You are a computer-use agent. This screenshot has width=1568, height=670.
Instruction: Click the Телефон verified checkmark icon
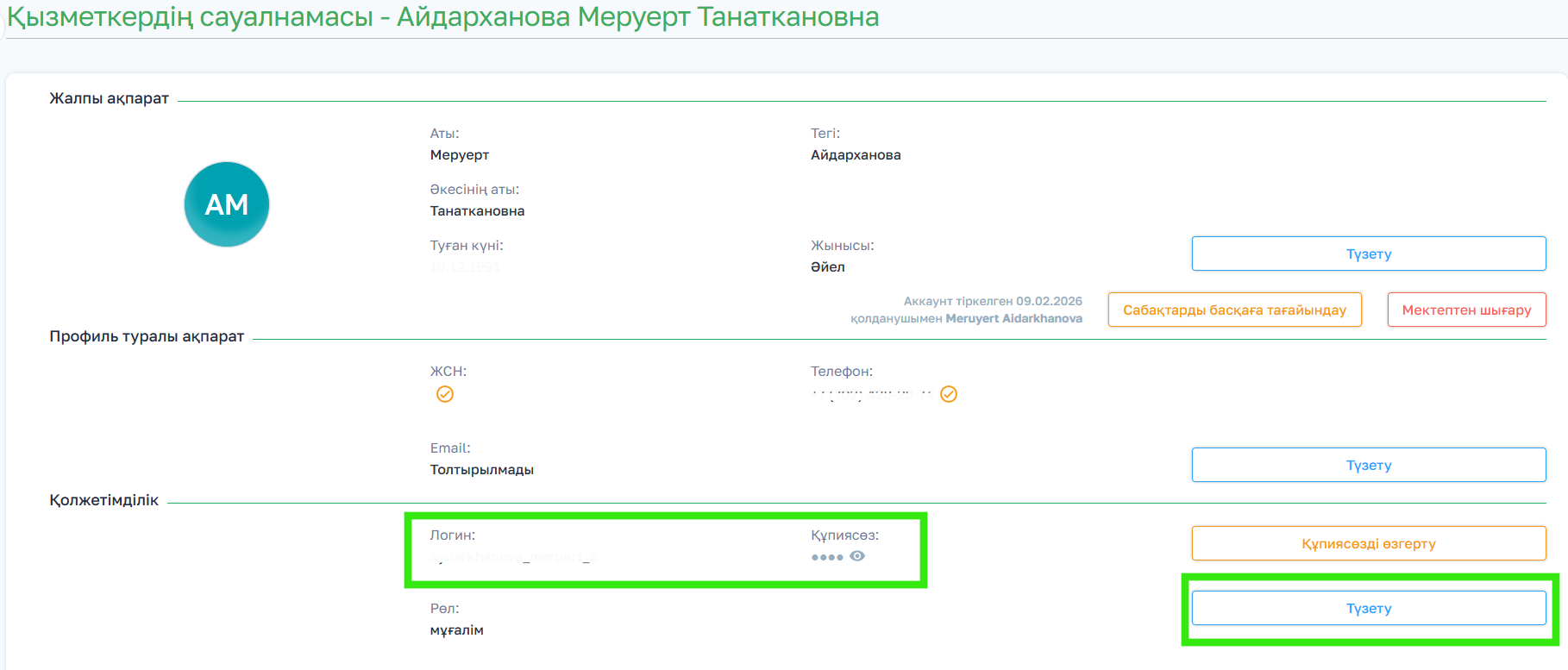coord(949,394)
